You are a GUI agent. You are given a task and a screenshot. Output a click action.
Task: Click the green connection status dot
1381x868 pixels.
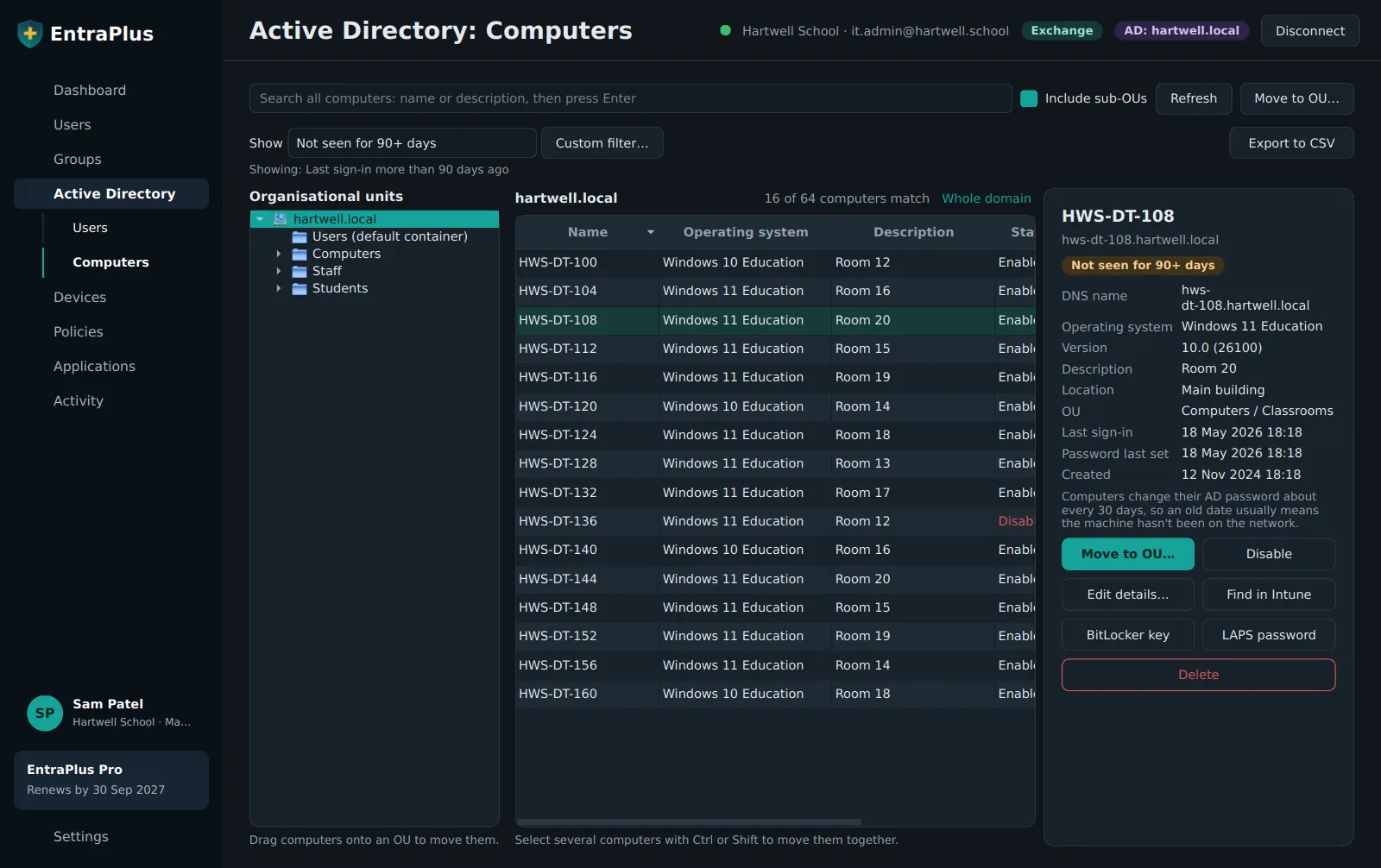point(726,30)
